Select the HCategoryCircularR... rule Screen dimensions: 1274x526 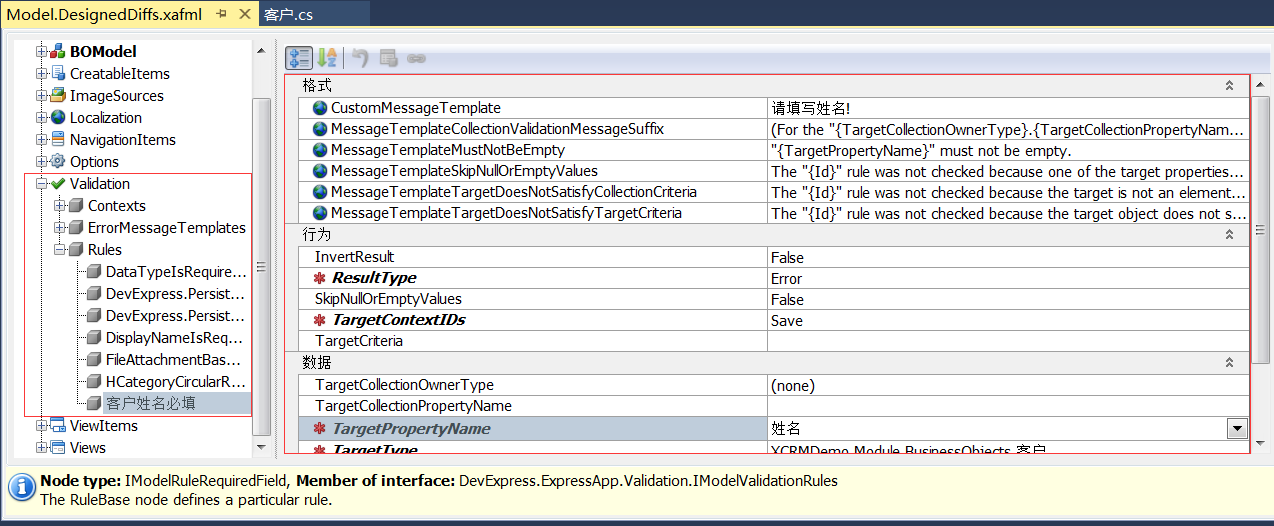click(x=175, y=381)
